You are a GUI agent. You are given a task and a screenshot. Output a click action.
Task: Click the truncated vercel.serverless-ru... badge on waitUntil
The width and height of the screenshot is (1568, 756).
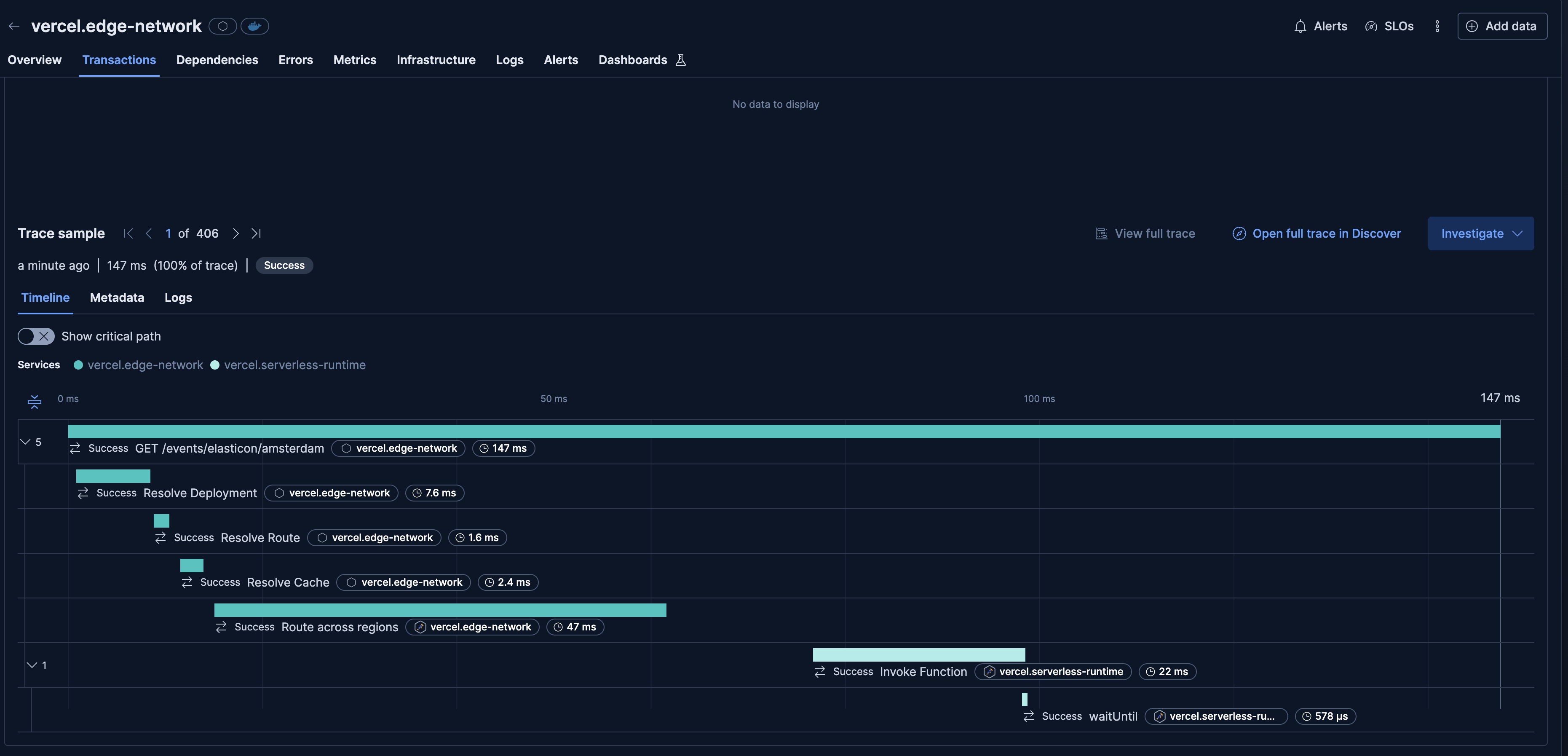click(1216, 716)
